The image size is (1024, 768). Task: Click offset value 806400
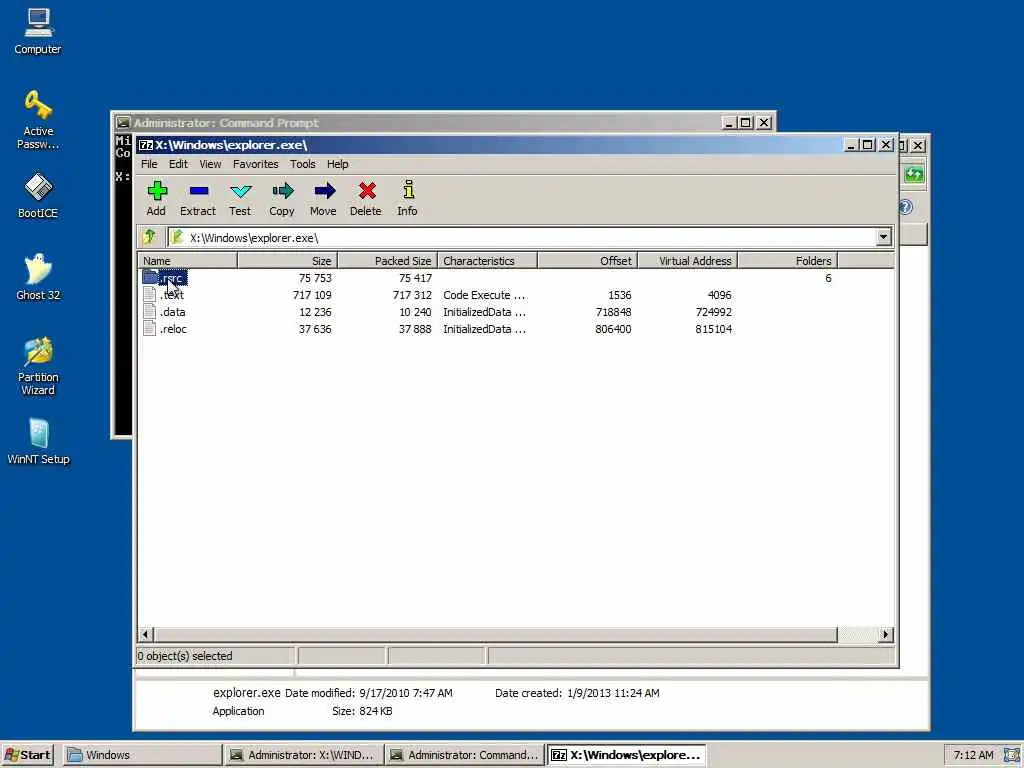(613, 329)
